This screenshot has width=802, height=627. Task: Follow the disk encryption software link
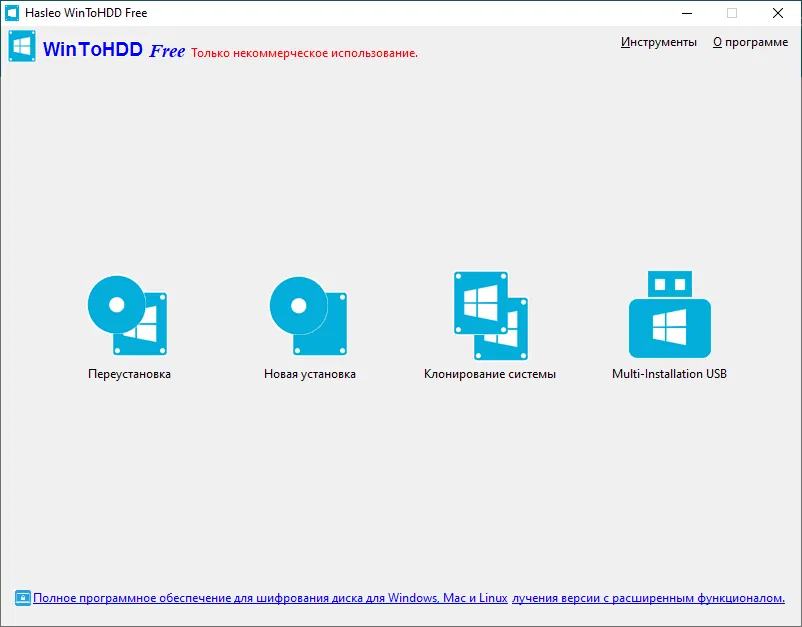pyautogui.click(x=270, y=598)
